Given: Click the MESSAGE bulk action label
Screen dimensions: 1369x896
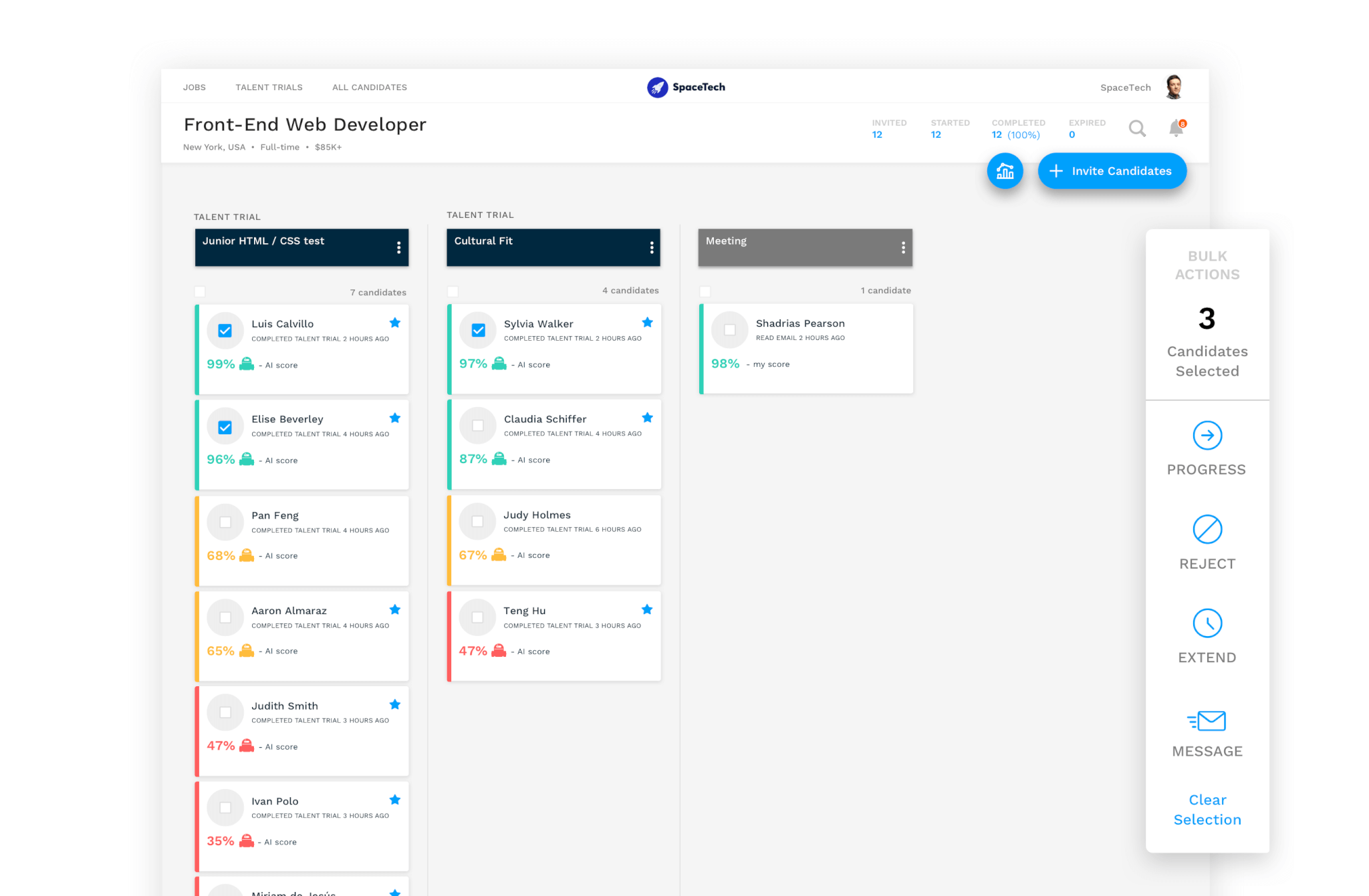Looking at the screenshot, I should 1207,751.
